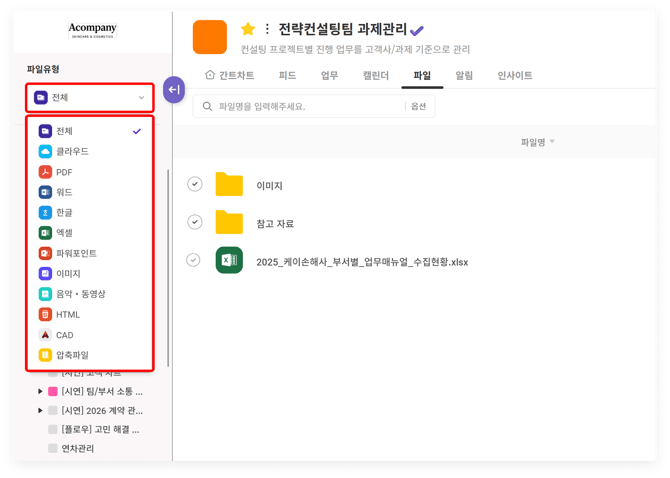
Task: Check the 참고 자료 folder checkbox
Action: 195,222
